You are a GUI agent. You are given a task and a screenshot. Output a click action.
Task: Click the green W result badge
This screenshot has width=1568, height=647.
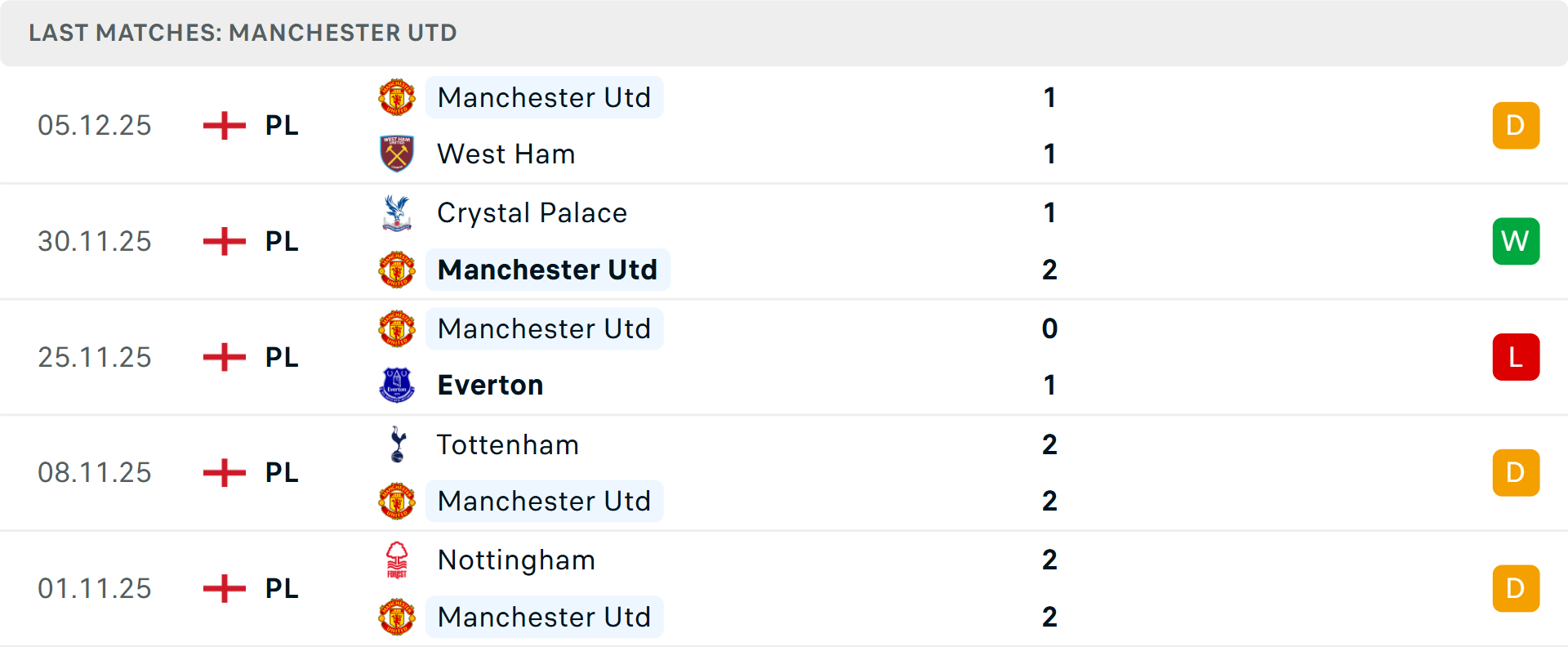[x=1516, y=241]
